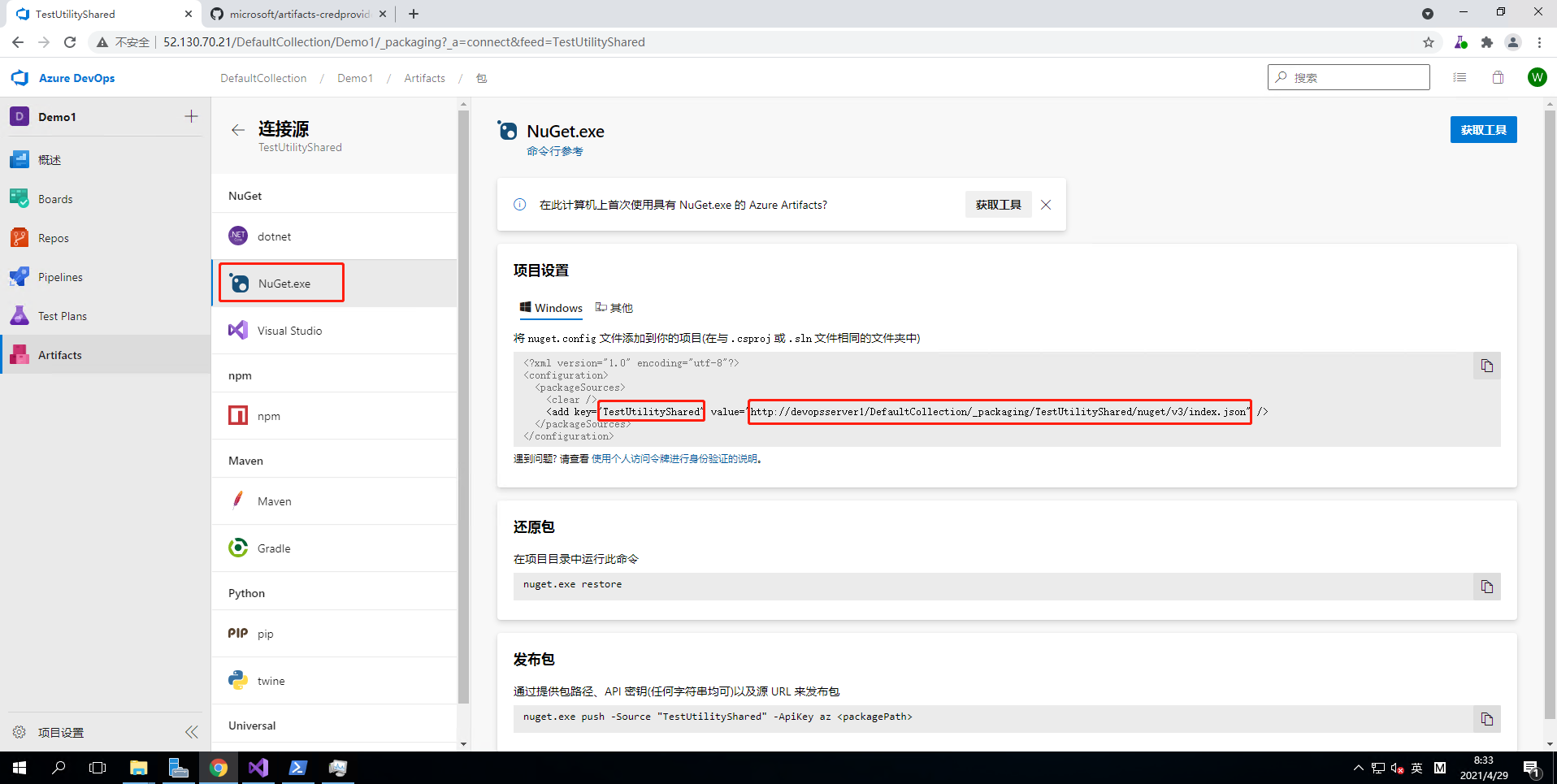Image resolution: width=1557 pixels, height=784 pixels.
Task: Open a new browser tab
Action: (414, 14)
